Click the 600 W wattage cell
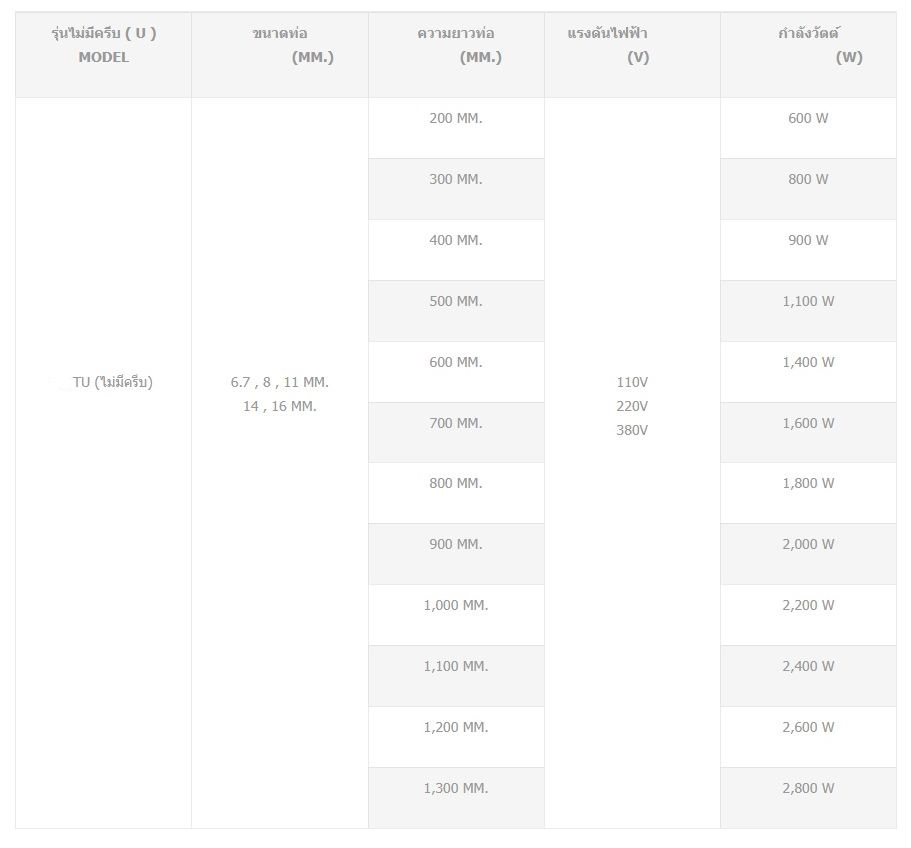911x848 pixels. click(808, 128)
